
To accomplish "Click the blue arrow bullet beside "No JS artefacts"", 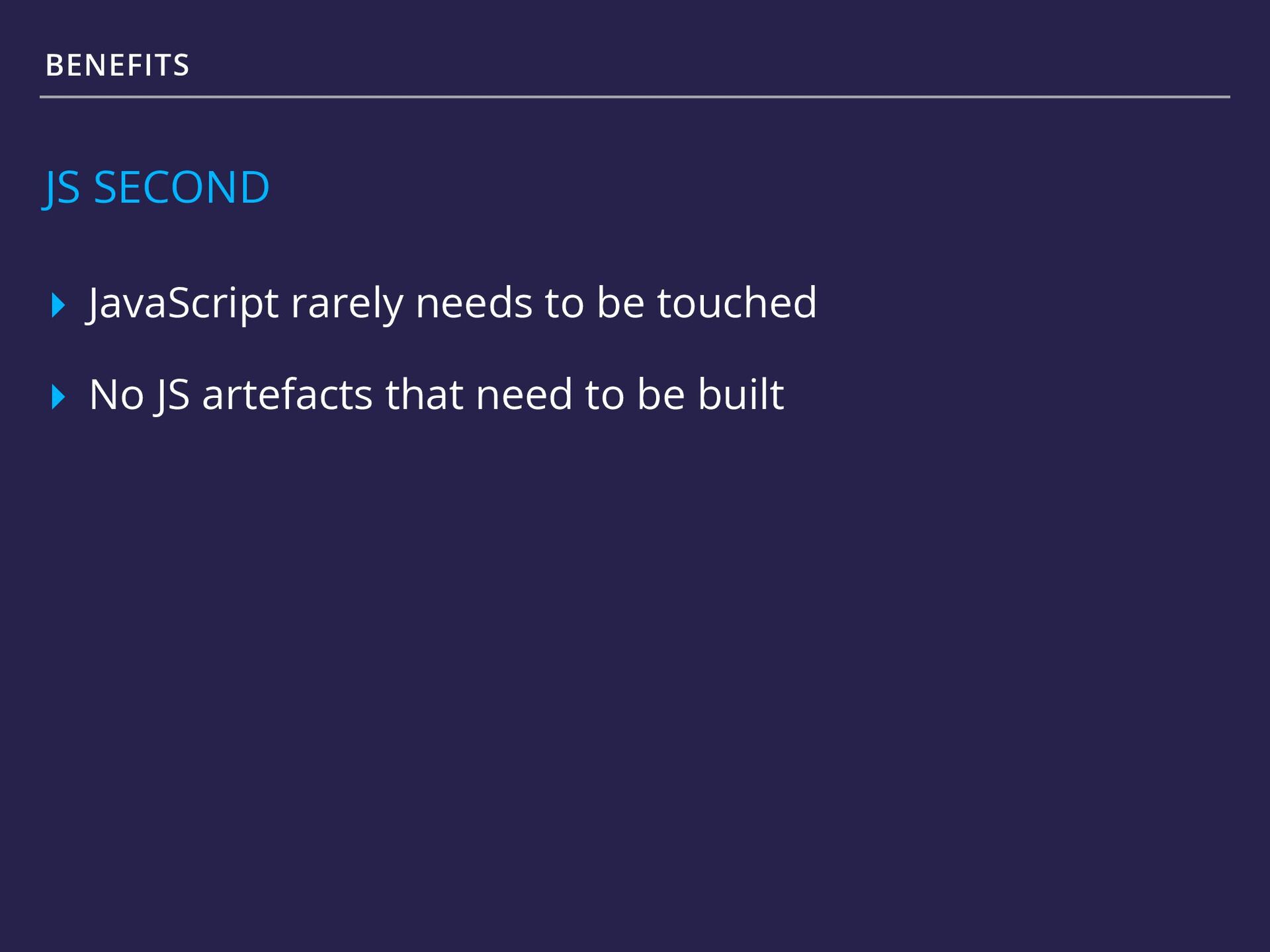I will (x=58, y=397).
